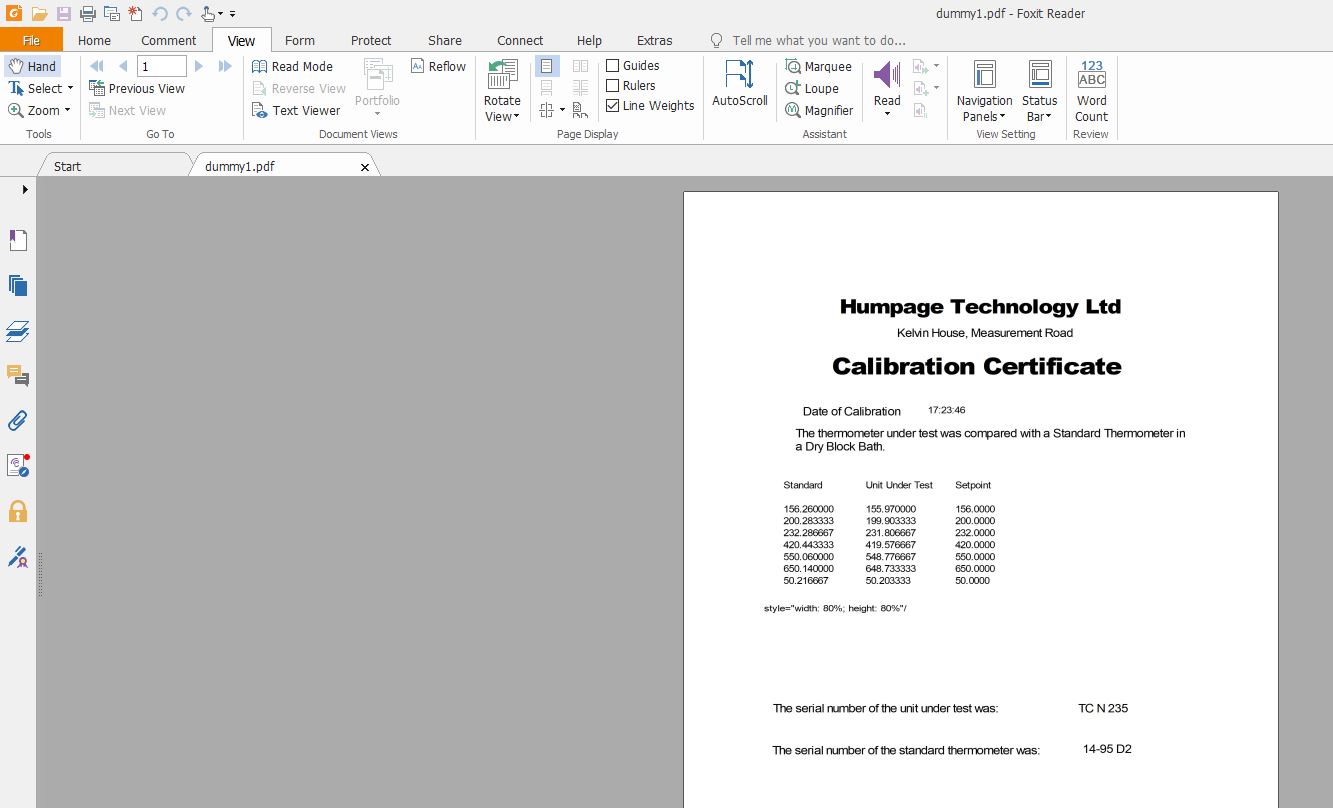
Task: Switch to the Connect ribbon tab
Action: coord(520,40)
